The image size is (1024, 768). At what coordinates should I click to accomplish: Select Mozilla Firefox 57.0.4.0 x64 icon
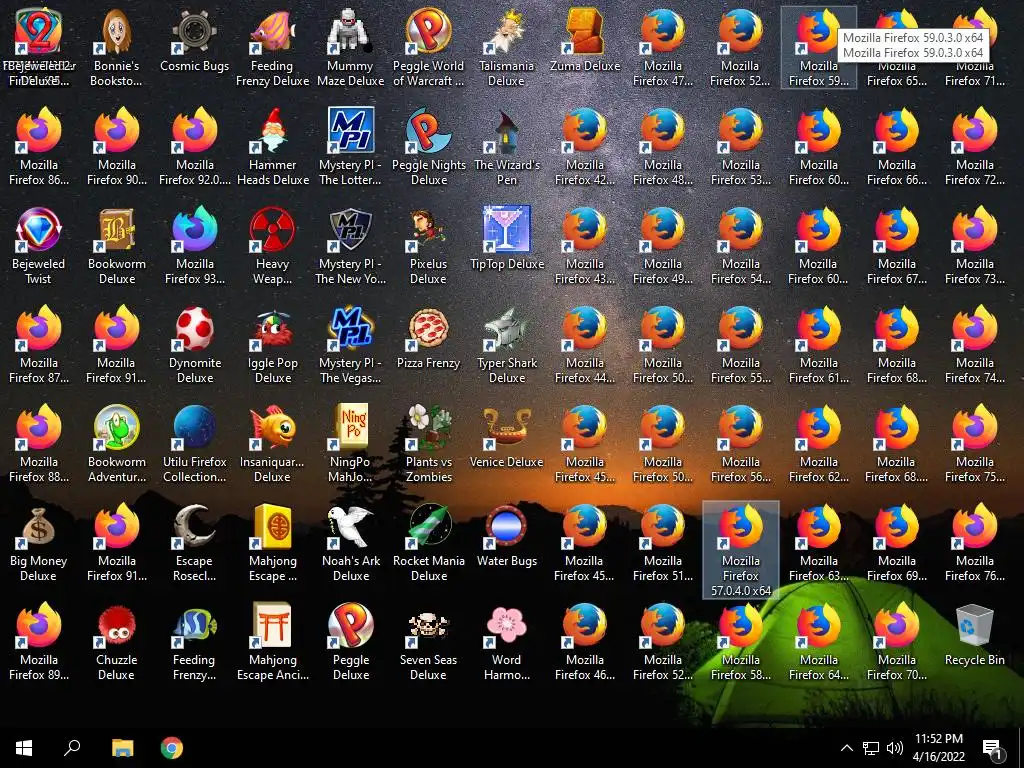(741, 549)
